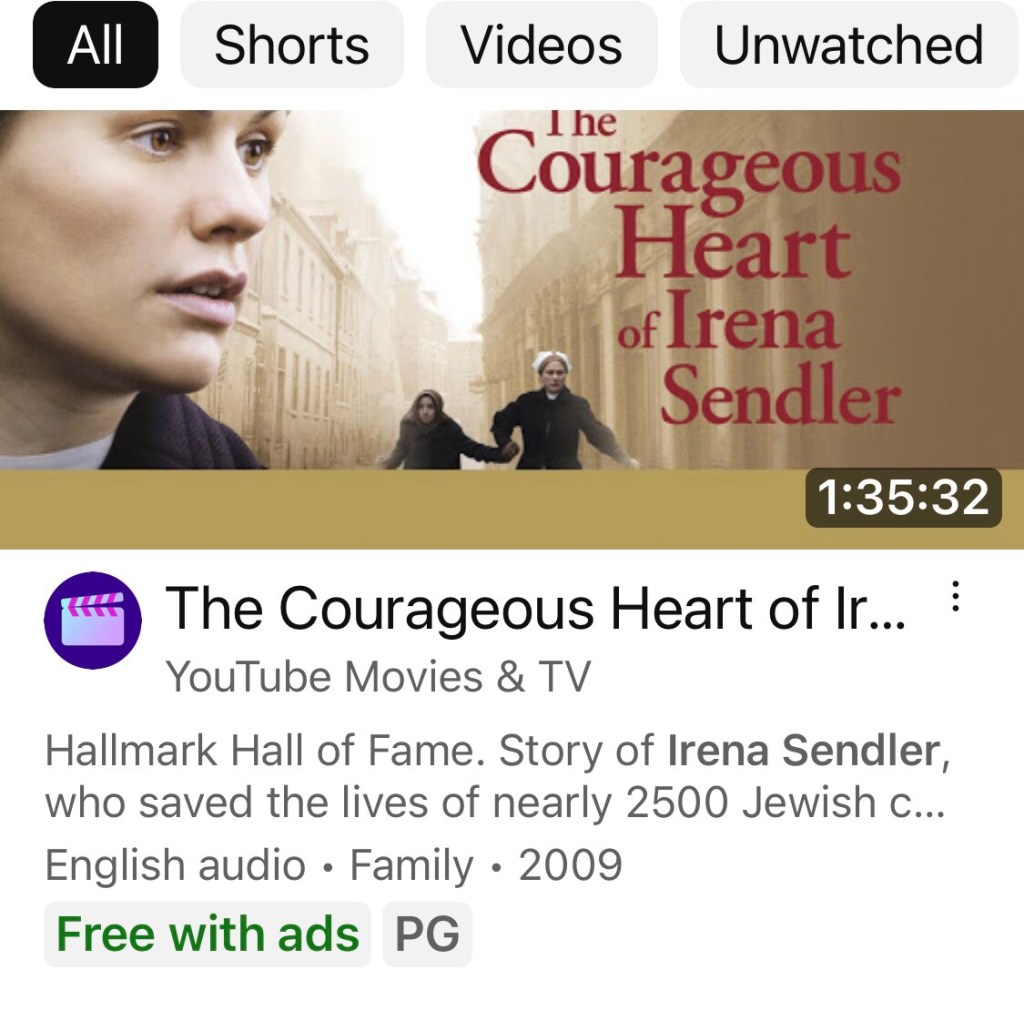Switch to the Videos filter chip

point(541,44)
